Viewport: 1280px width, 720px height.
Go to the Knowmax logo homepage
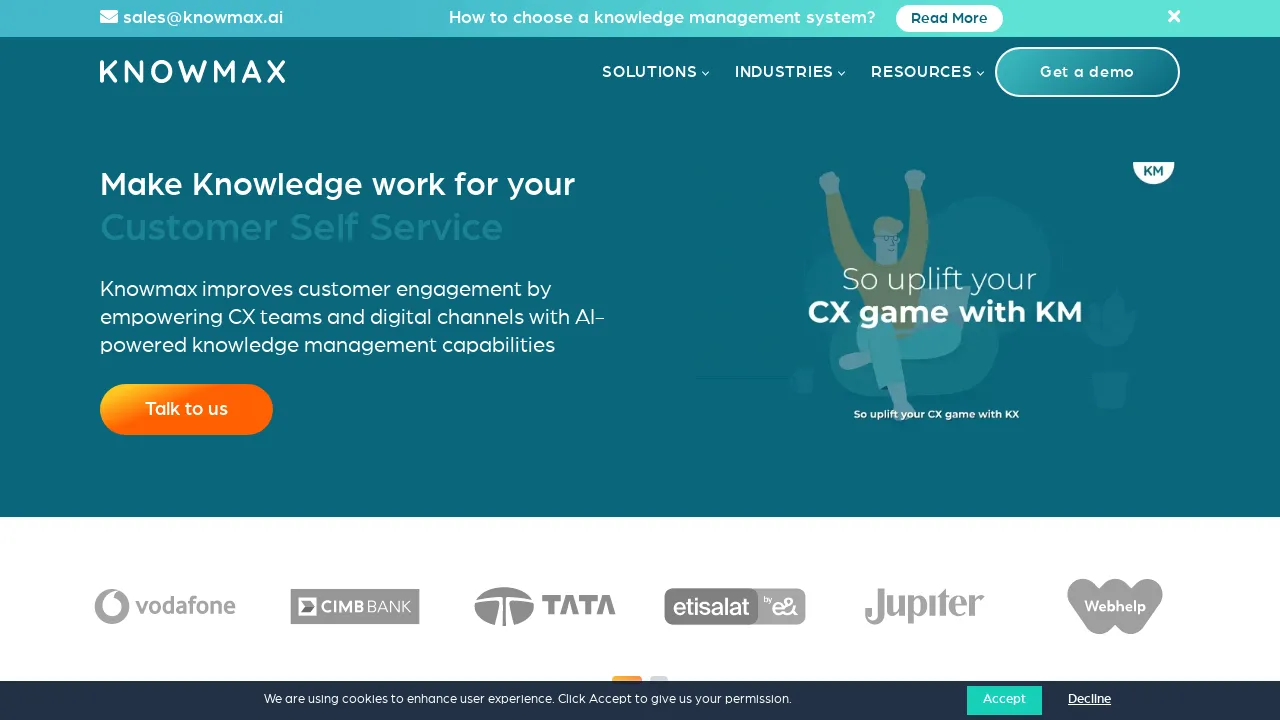(x=193, y=72)
